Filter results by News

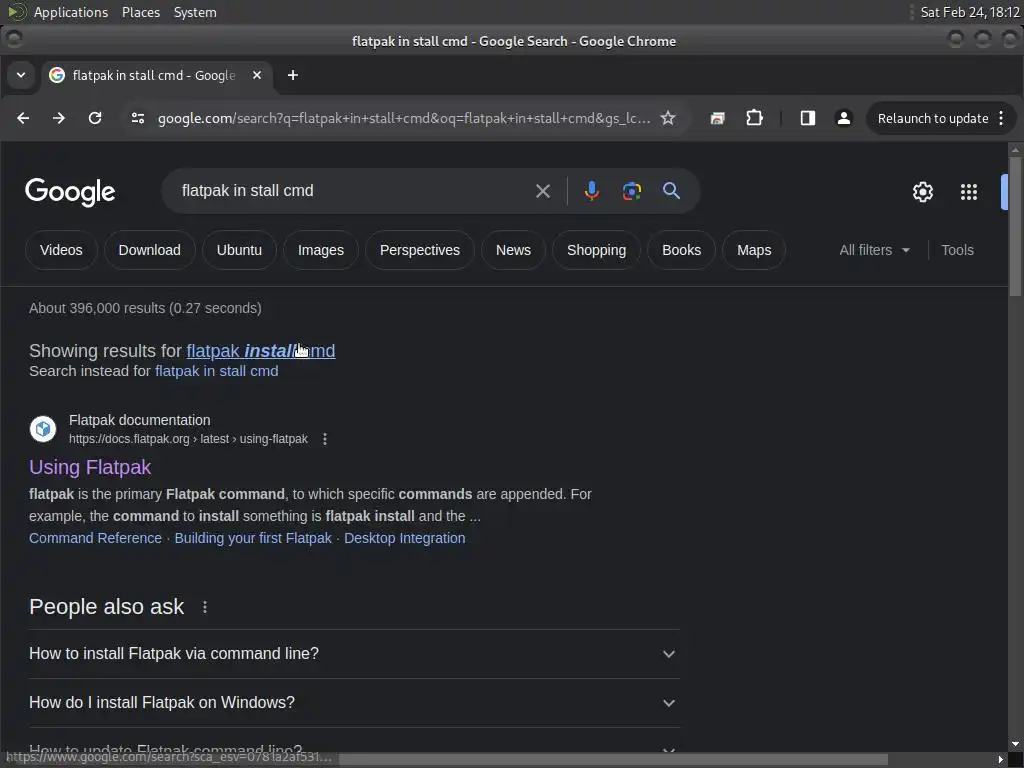coord(513,250)
